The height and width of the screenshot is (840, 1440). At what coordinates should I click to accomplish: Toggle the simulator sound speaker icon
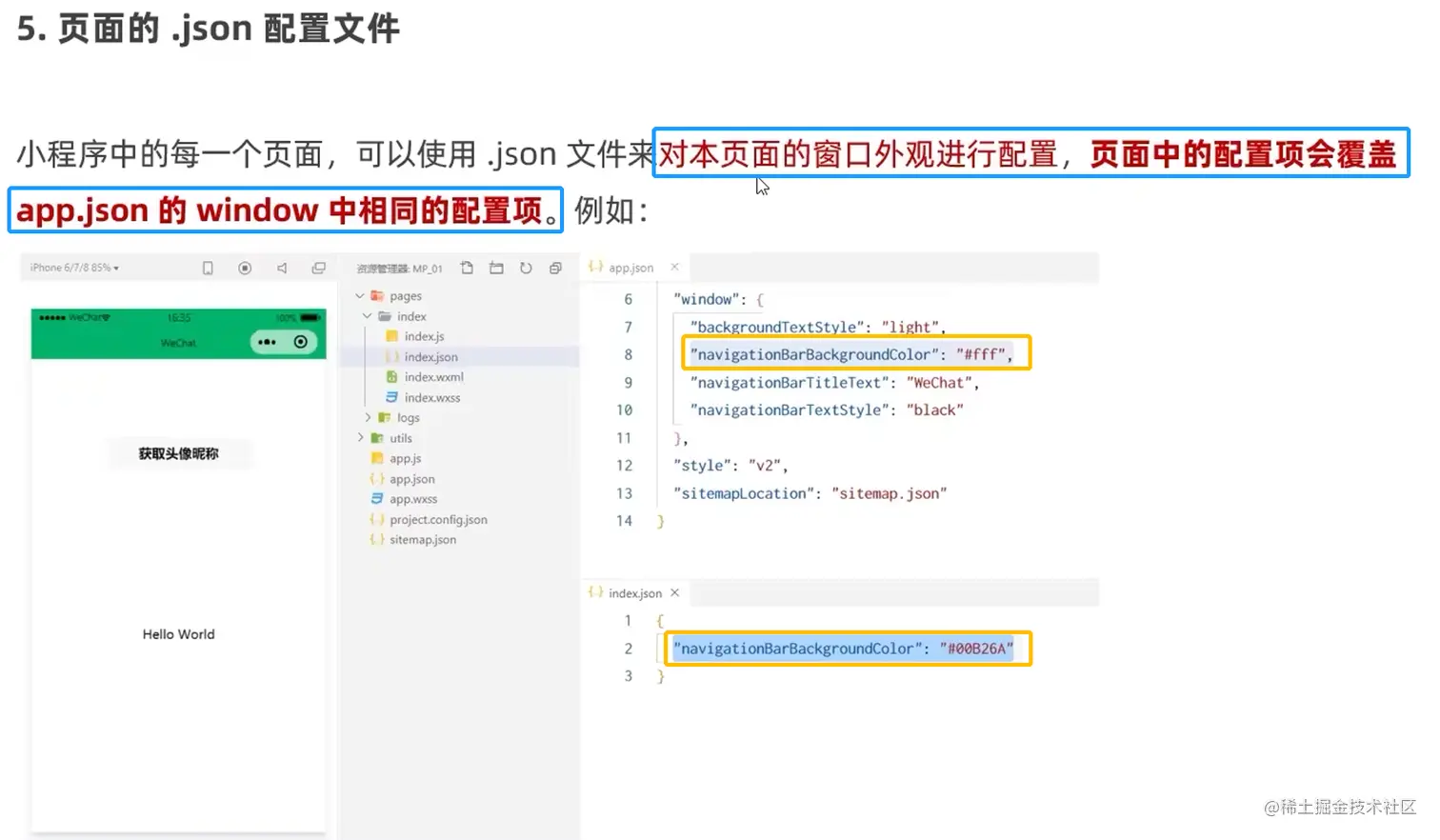pyautogui.click(x=282, y=269)
